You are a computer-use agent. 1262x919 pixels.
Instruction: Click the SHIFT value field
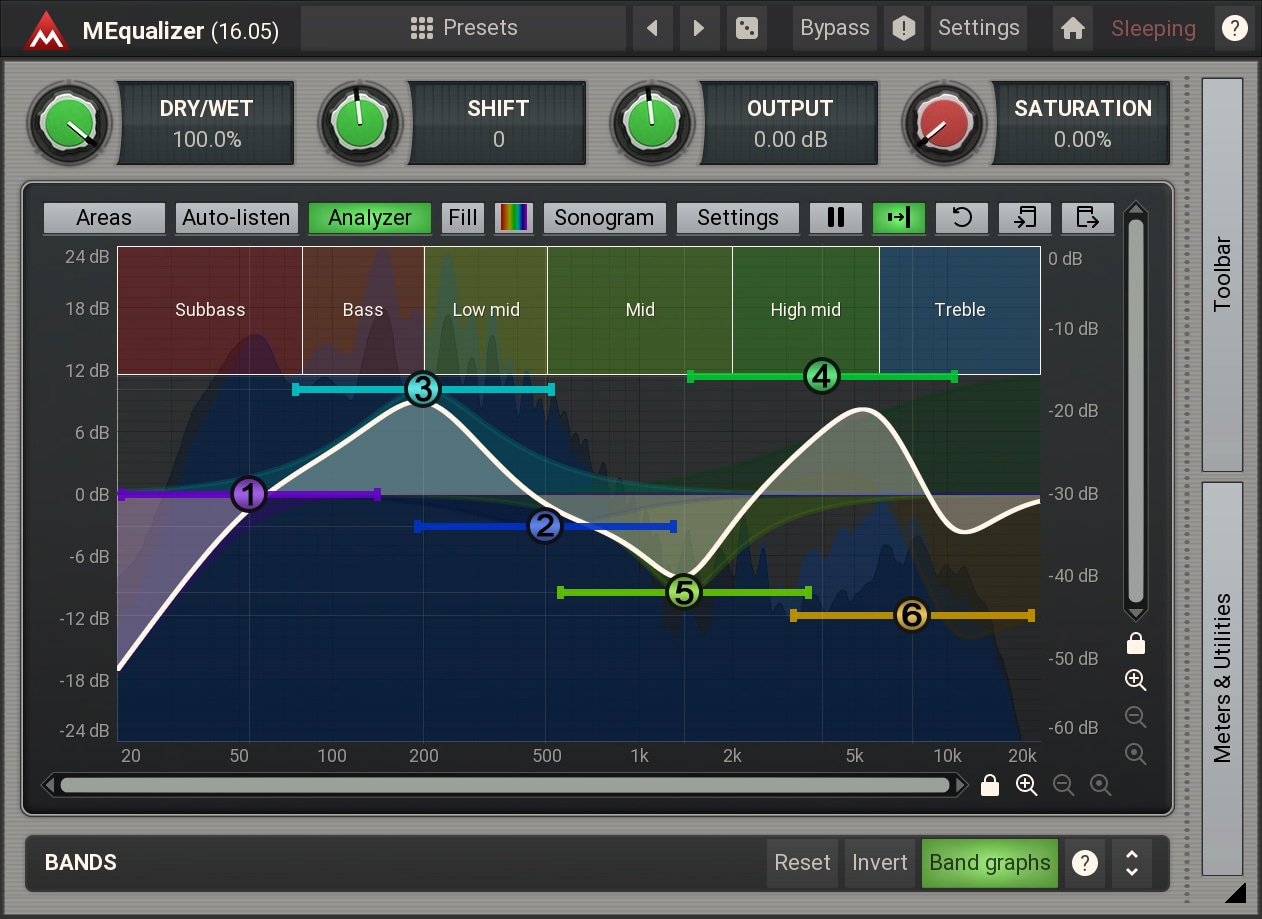498,124
